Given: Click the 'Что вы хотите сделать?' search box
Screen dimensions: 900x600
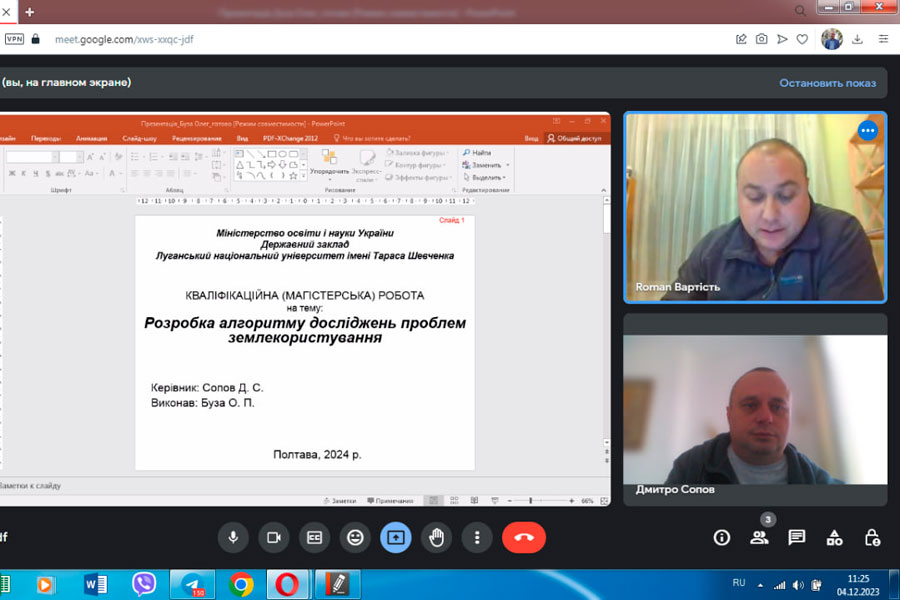Looking at the screenshot, I should [372, 138].
